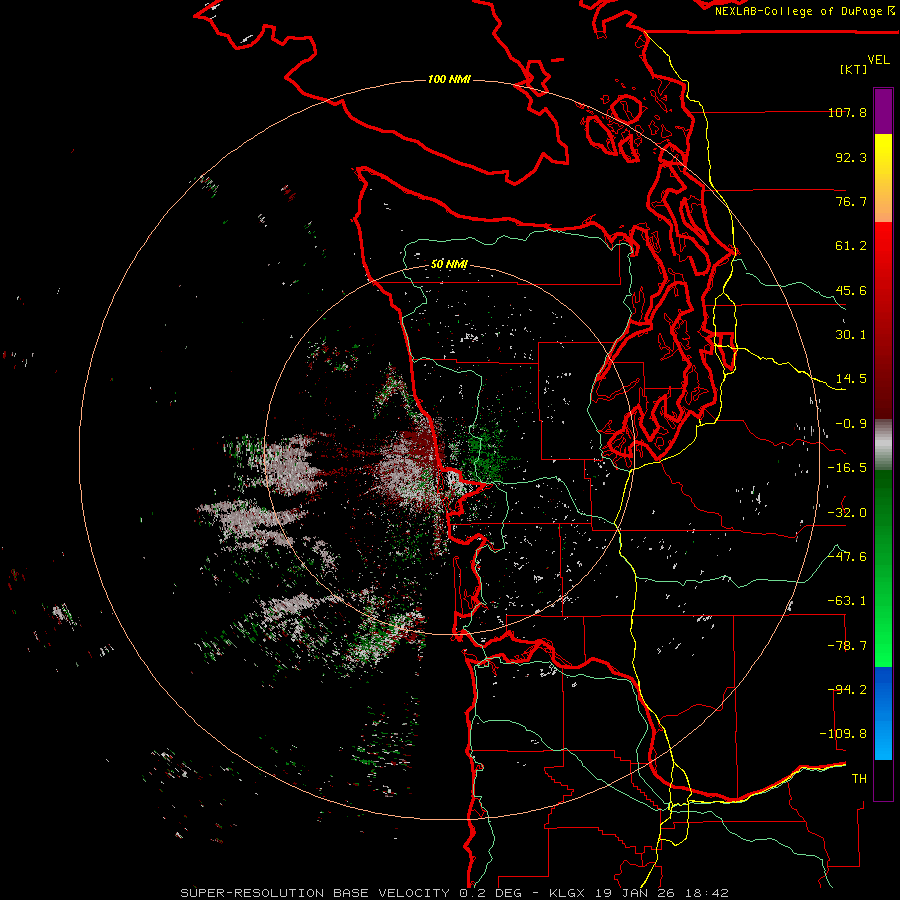Click the 45.6 velocity scale value
The height and width of the screenshot is (900, 900).
851,290
